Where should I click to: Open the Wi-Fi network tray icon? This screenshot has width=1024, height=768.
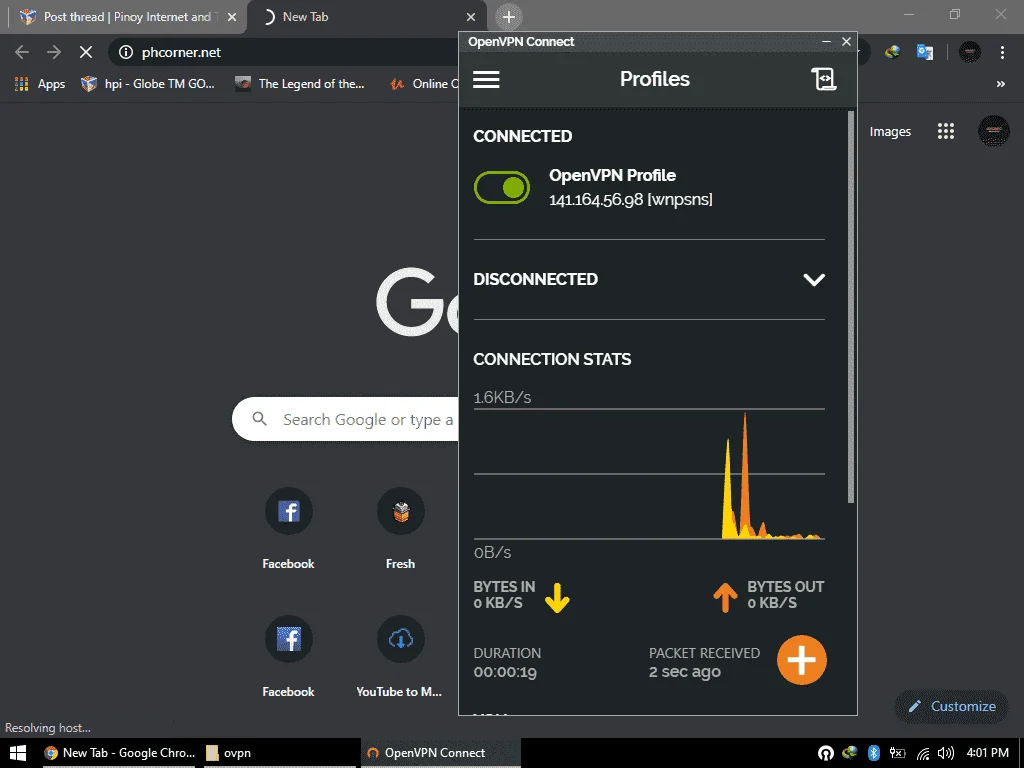click(923, 753)
